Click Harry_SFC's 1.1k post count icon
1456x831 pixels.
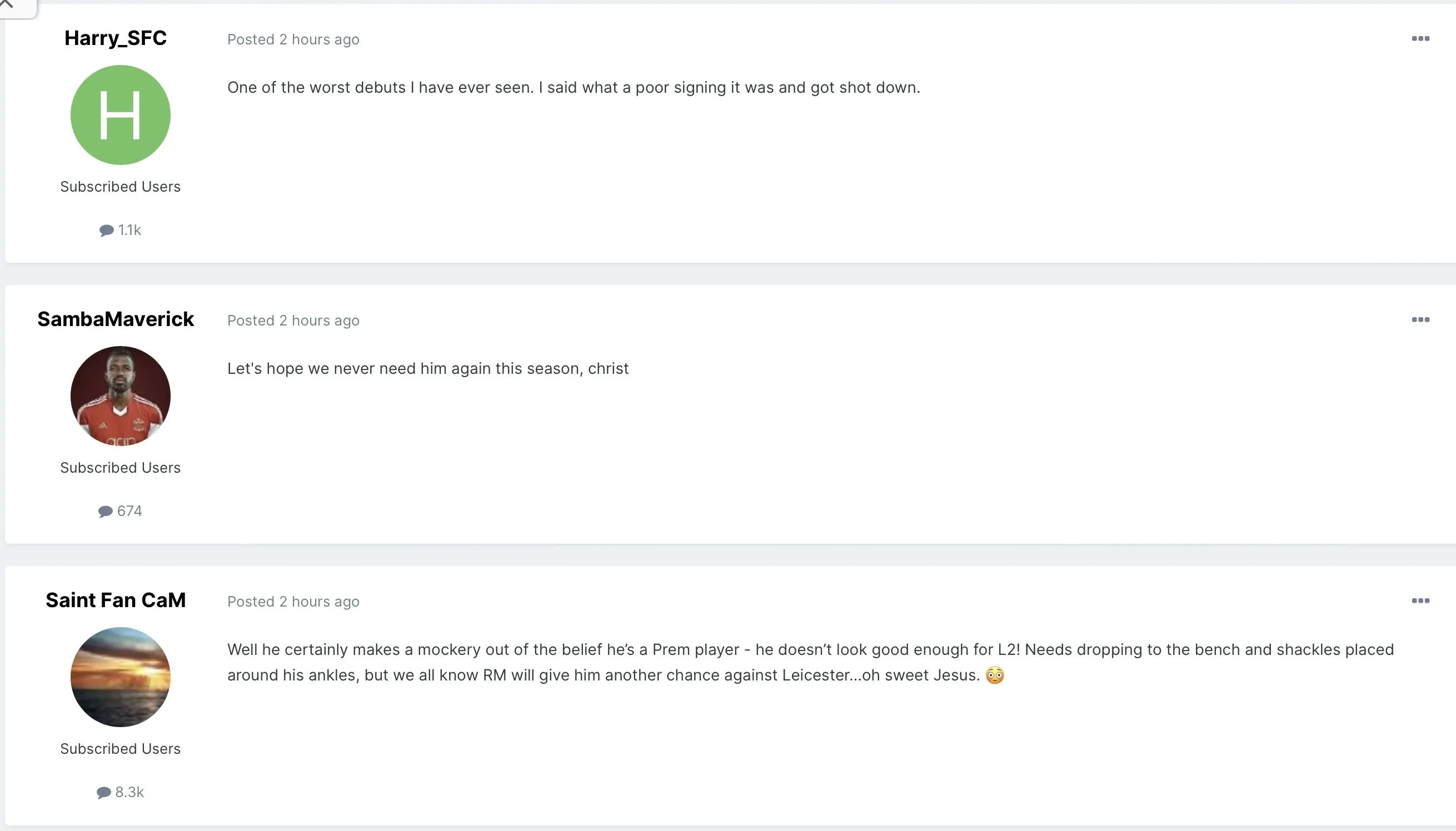(107, 230)
